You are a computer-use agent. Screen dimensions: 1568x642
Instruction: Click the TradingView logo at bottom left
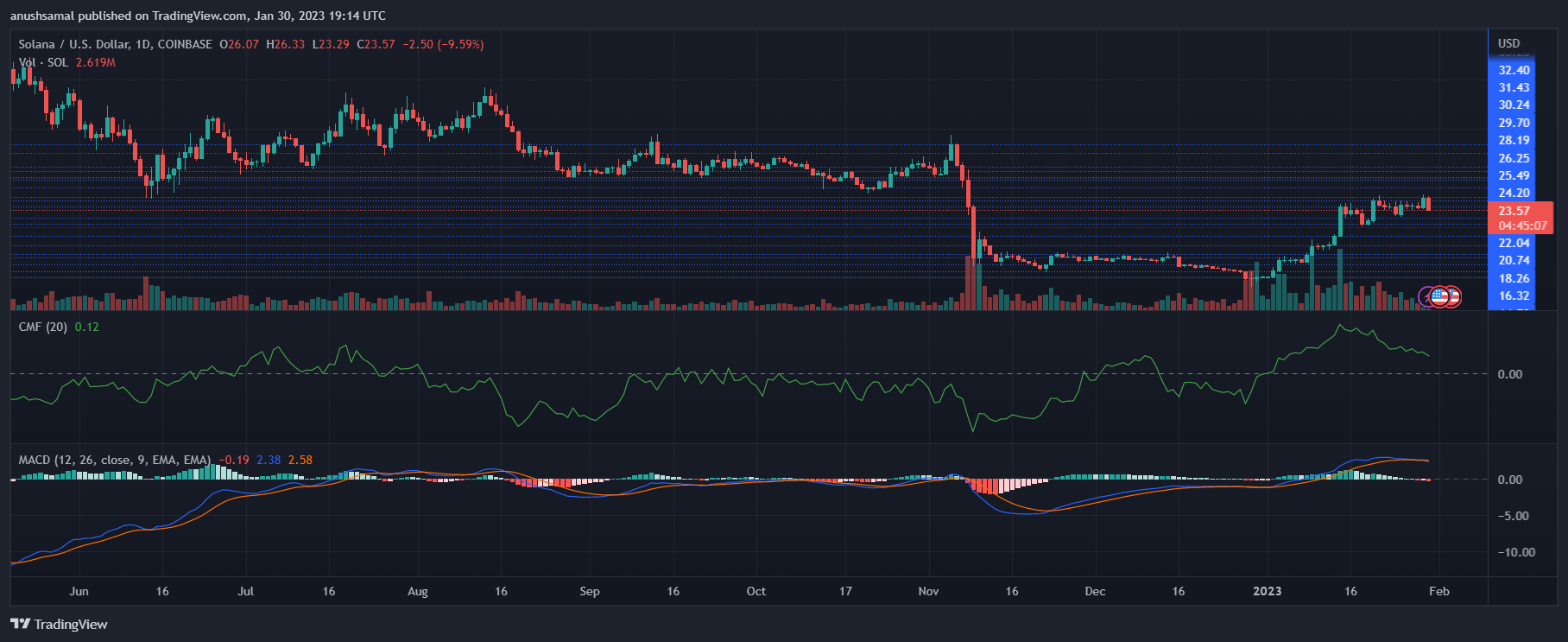pos(59,624)
